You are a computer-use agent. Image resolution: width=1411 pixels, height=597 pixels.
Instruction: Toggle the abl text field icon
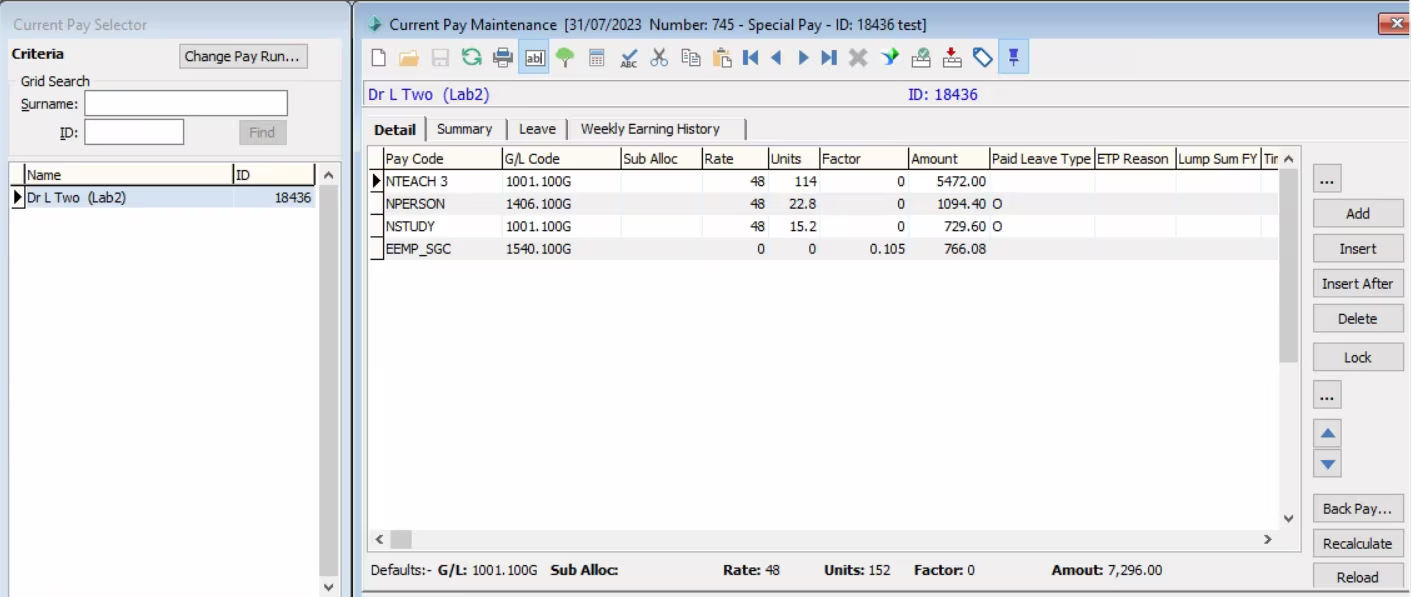[534, 58]
